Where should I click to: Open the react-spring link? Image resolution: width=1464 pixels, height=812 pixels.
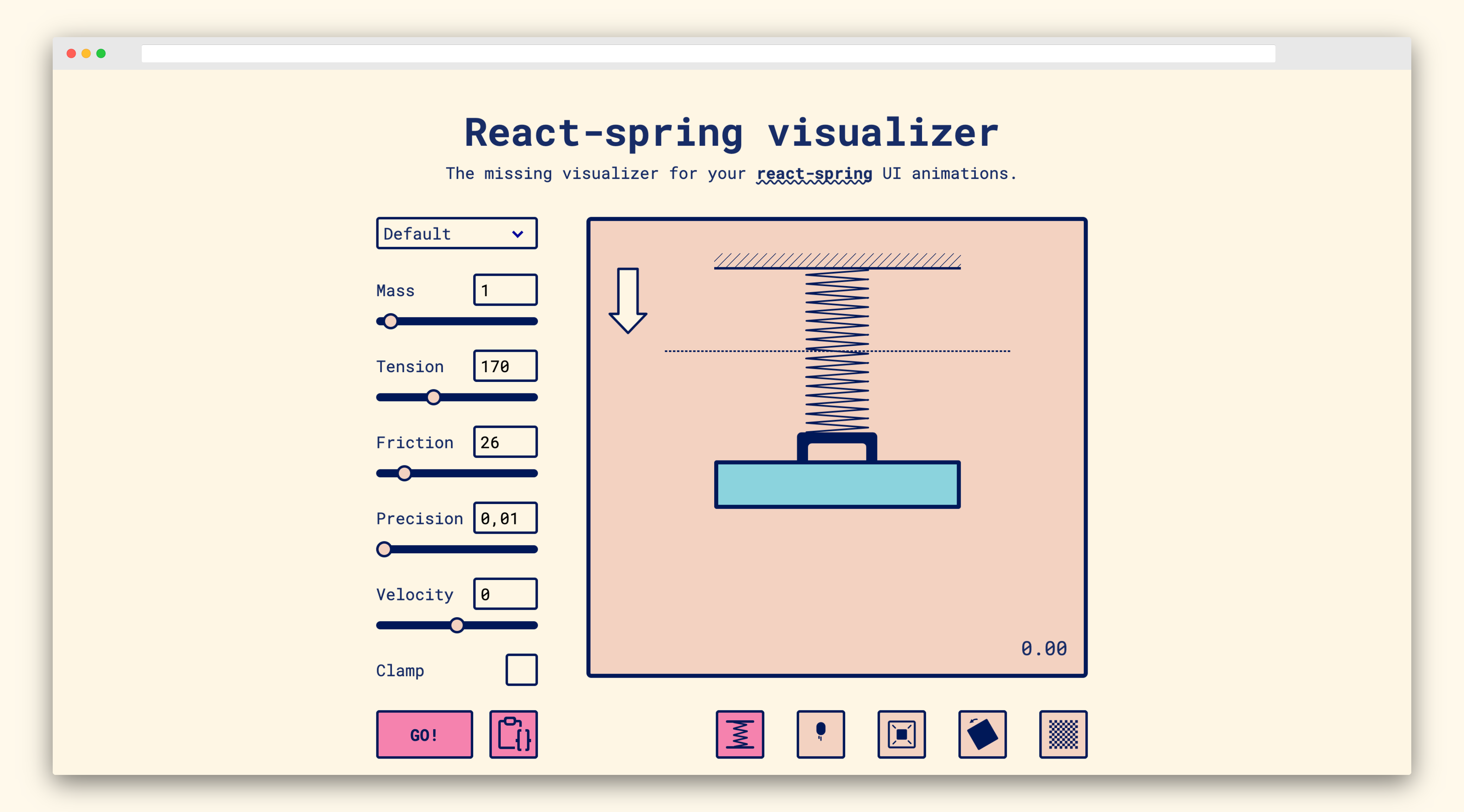(814, 174)
